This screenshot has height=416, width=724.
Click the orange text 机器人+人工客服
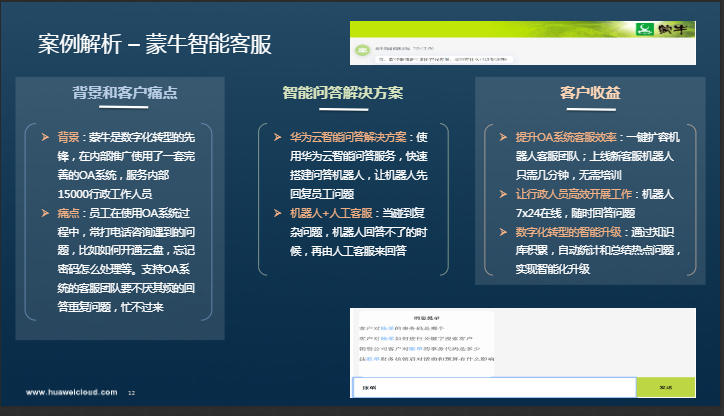coord(331,213)
